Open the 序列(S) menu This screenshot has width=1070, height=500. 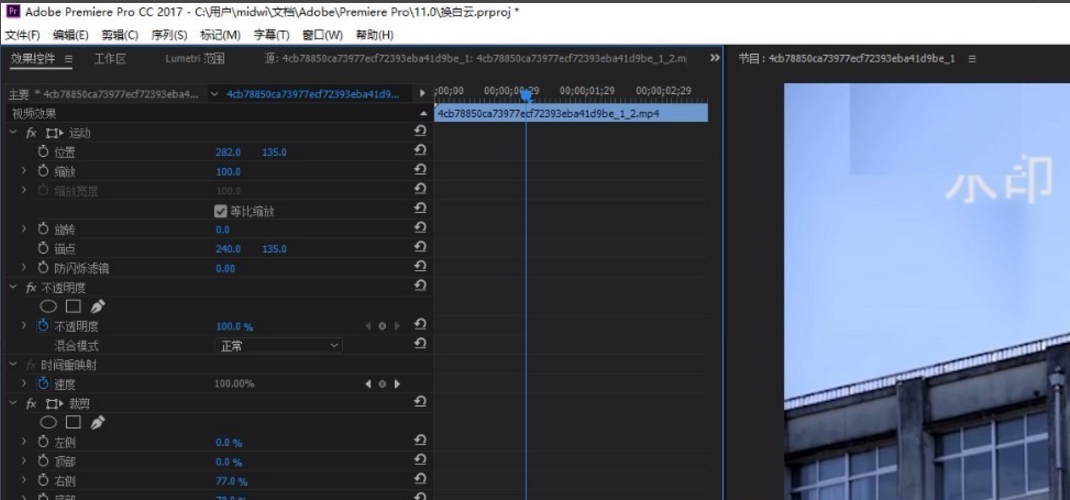click(169, 35)
